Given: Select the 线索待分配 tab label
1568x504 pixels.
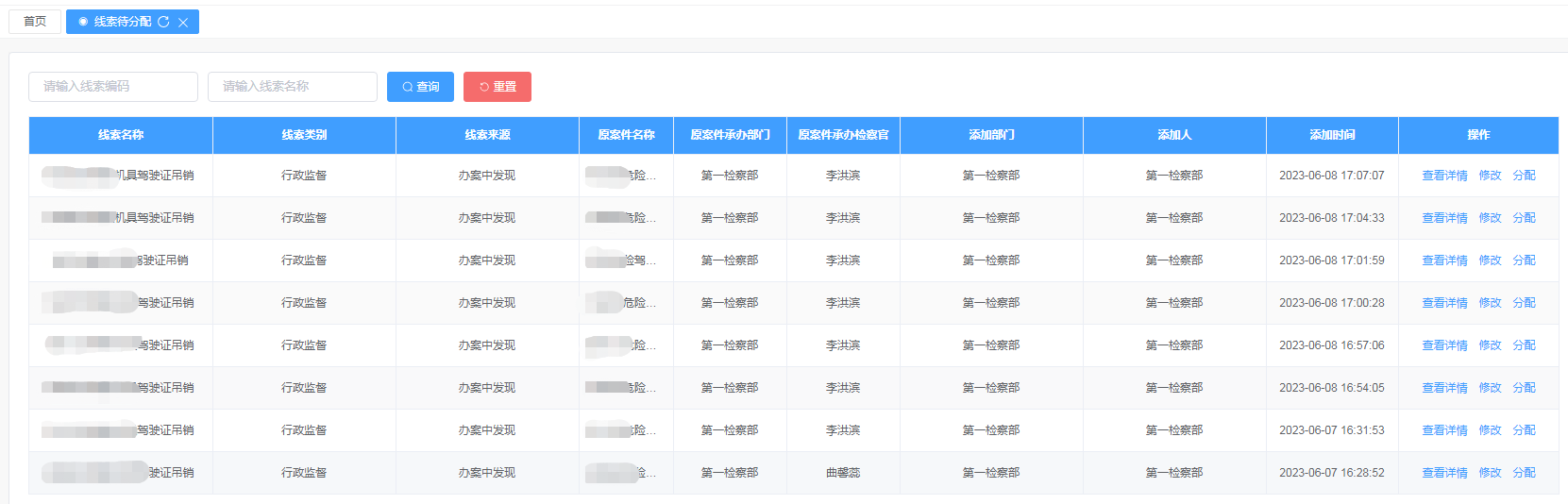Looking at the screenshot, I should [x=122, y=21].
